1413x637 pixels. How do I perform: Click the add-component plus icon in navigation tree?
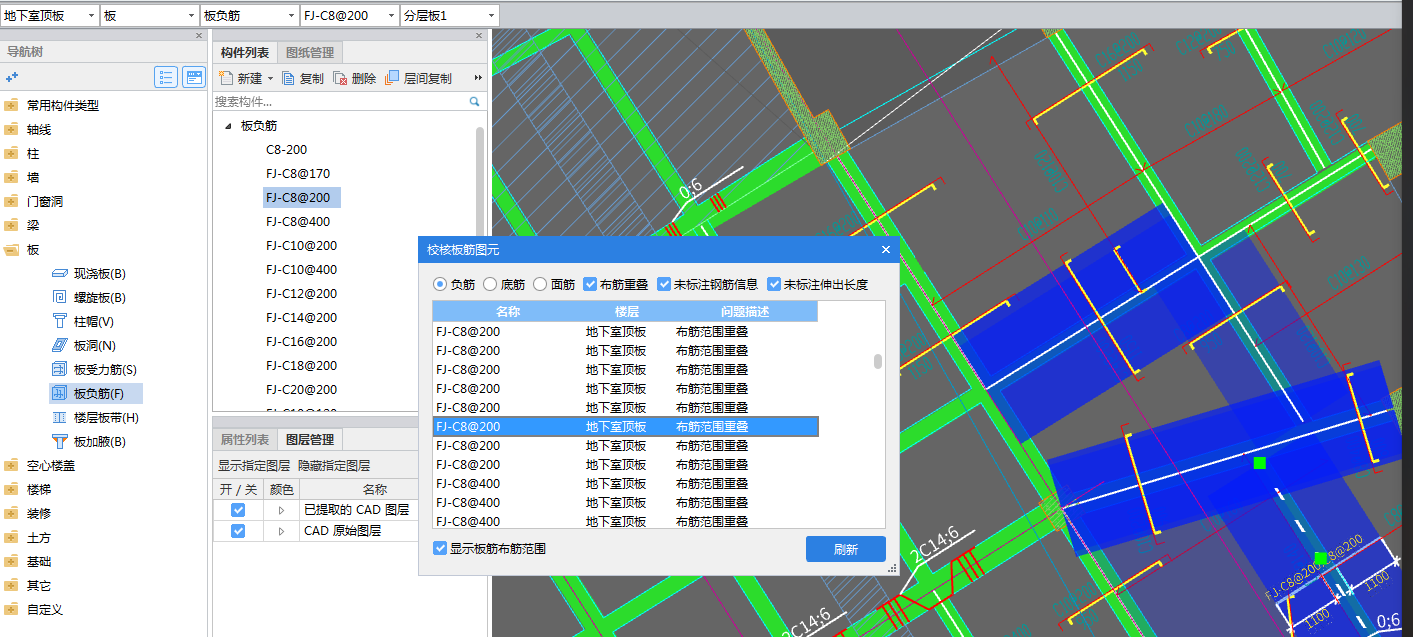[x=12, y=77]
